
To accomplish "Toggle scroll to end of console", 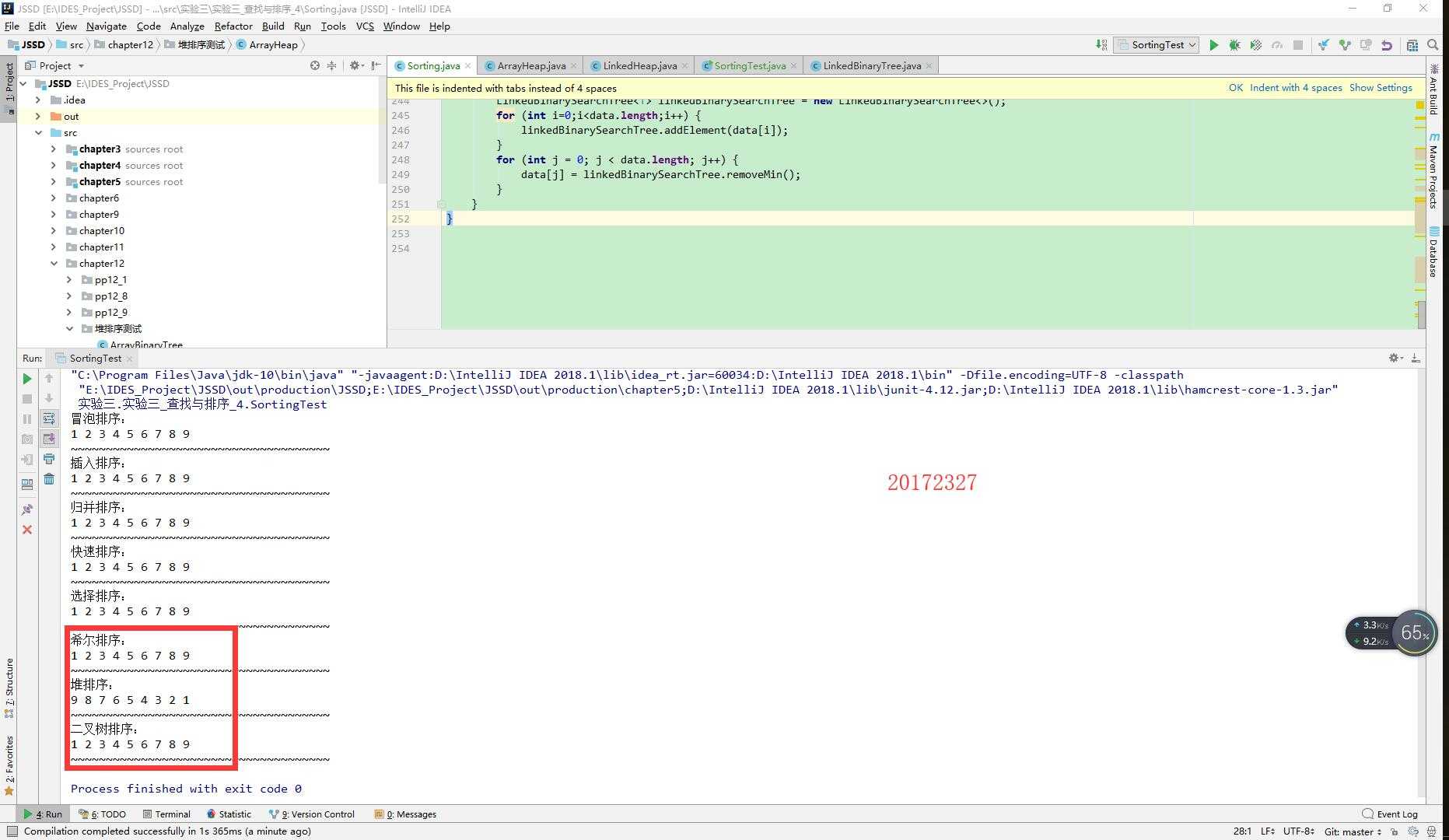I will tap(49, 439).
